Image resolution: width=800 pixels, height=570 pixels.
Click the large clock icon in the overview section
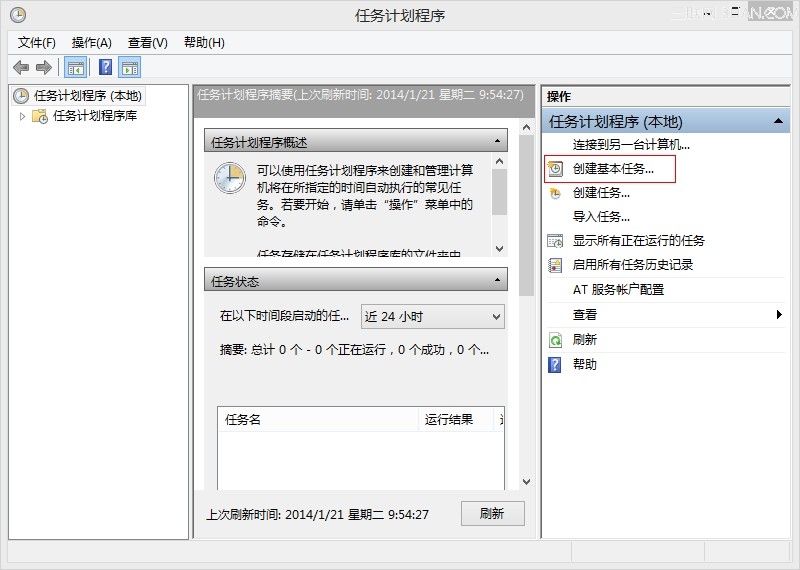pyautogui.click(x=230, y=178)
